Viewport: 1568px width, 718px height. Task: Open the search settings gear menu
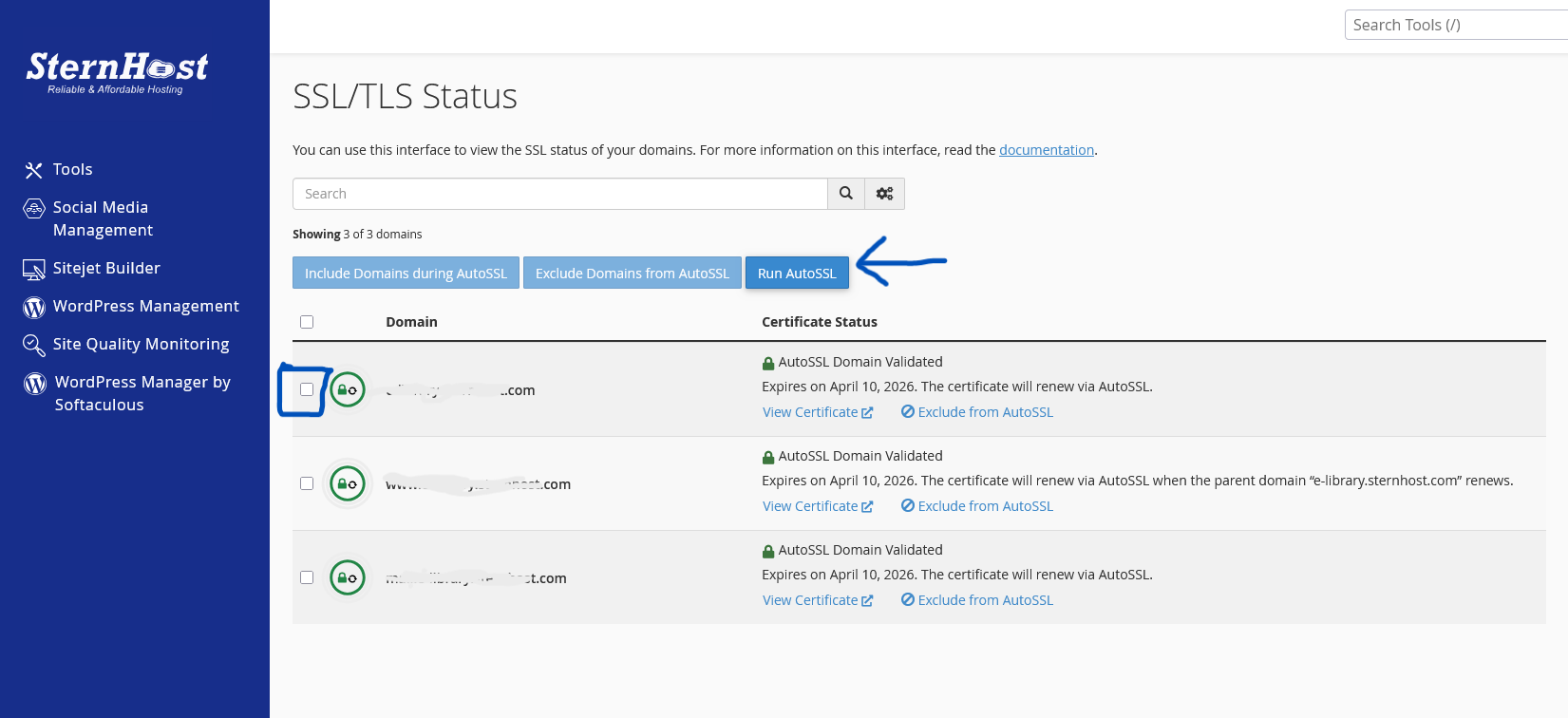884,194
